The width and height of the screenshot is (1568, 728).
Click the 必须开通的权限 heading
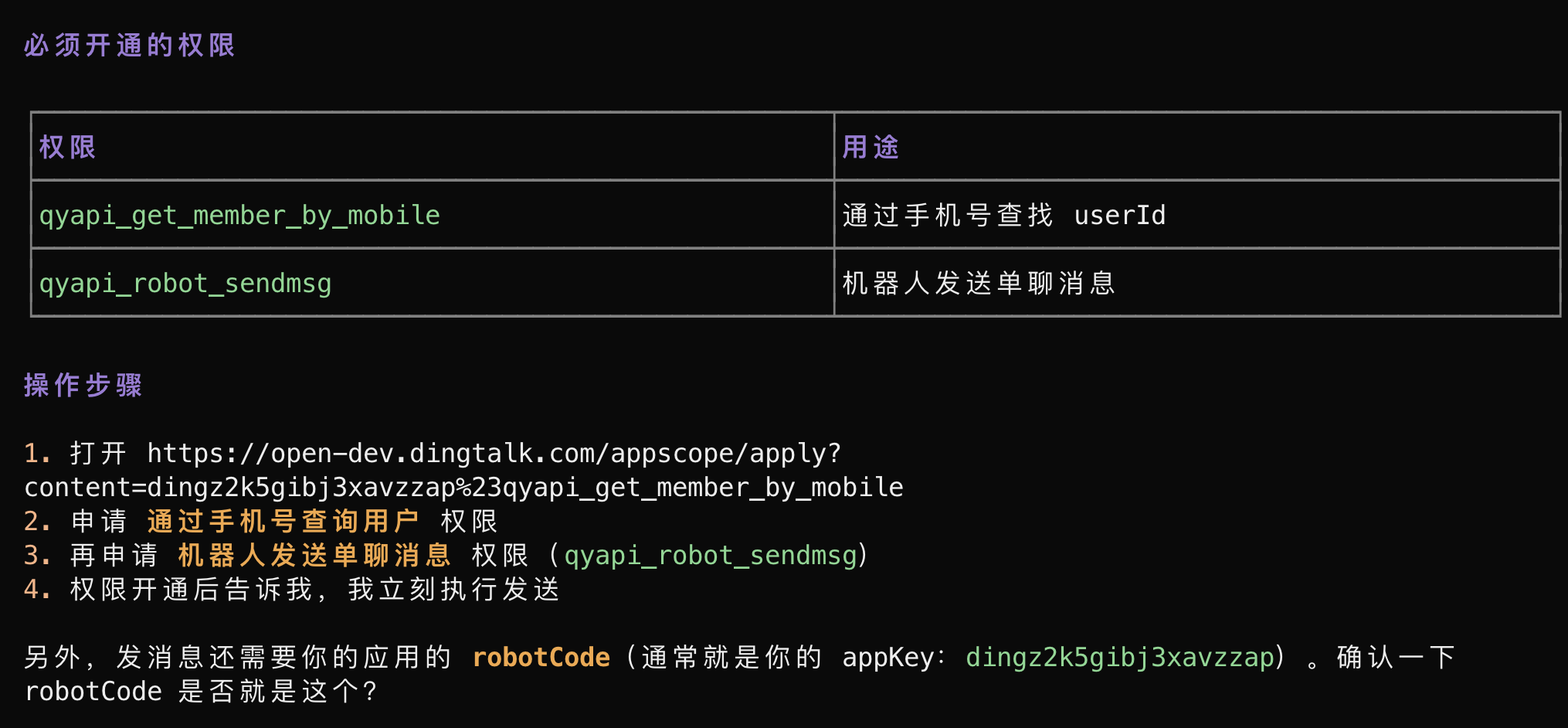[129, 46]
